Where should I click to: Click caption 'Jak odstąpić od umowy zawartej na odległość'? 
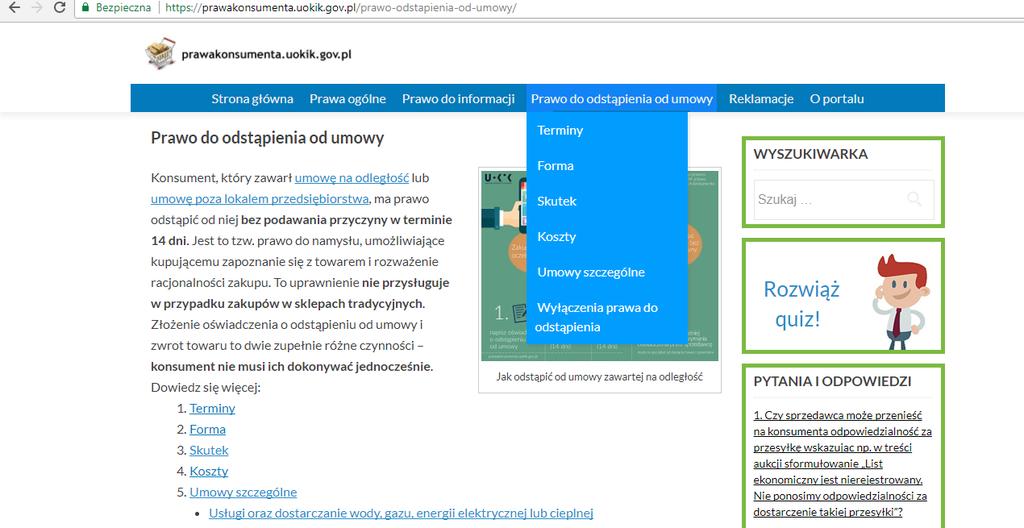tap(600, 376)
